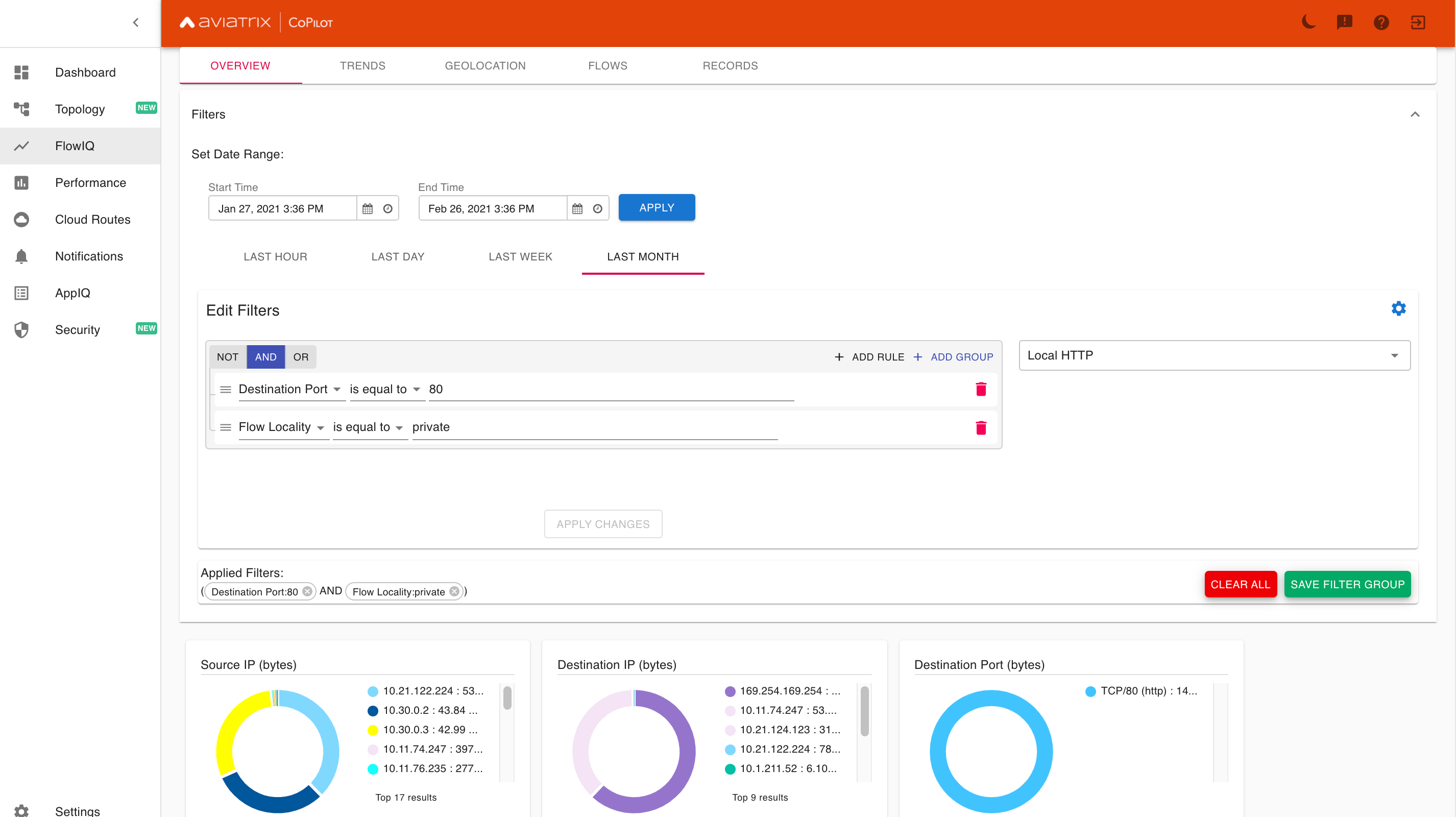Toggle dark mode moon icon
Viewport: 1456px width, 817px height.
pyautogui.click(x=1308, y=22)
